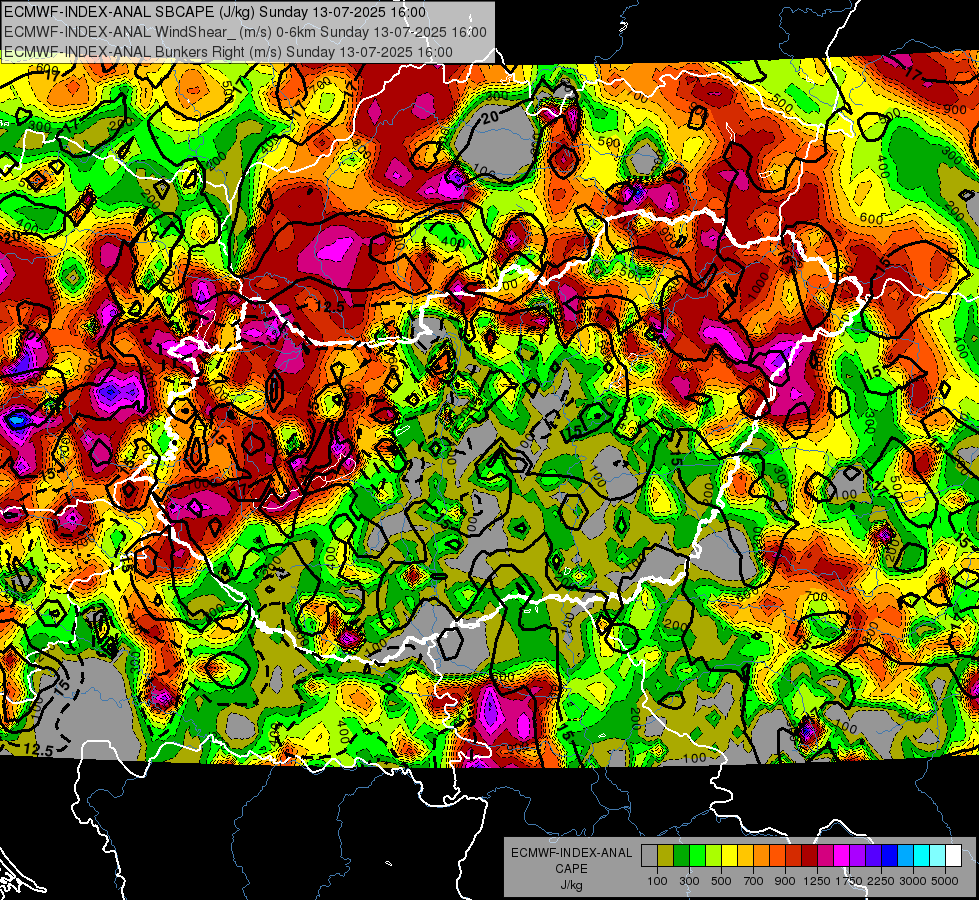The width and height of the screenshot is (979, 900).
Task: Select the legend tick value 5000
Action: [x=945, y=881]
